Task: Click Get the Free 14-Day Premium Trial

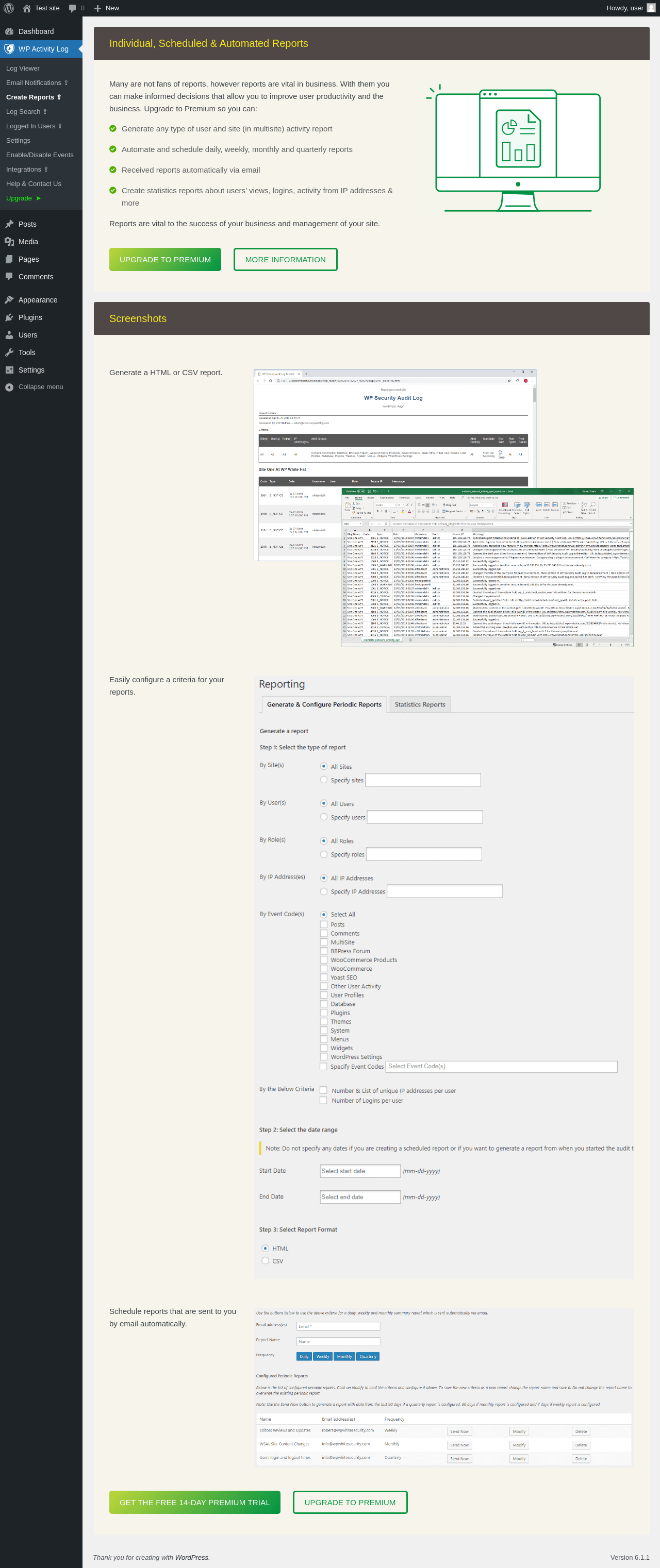Action: (195, 1502)
